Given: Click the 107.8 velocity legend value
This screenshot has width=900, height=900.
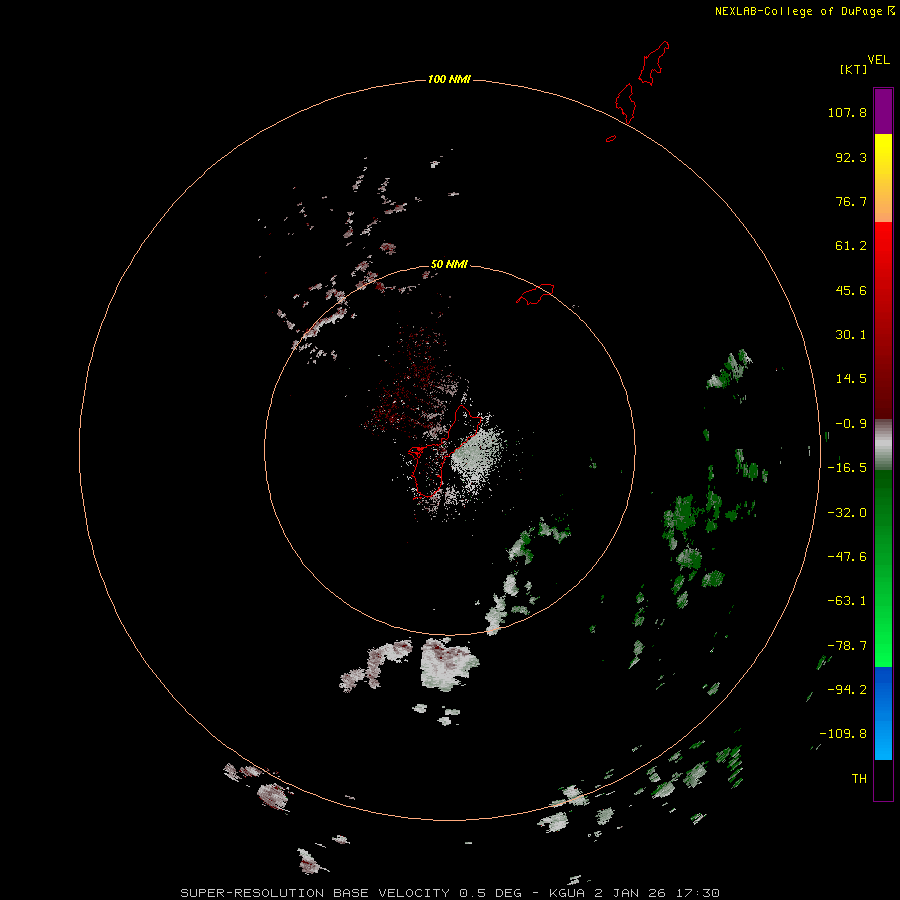Looking at the screenshot, I should click(847, 112).
